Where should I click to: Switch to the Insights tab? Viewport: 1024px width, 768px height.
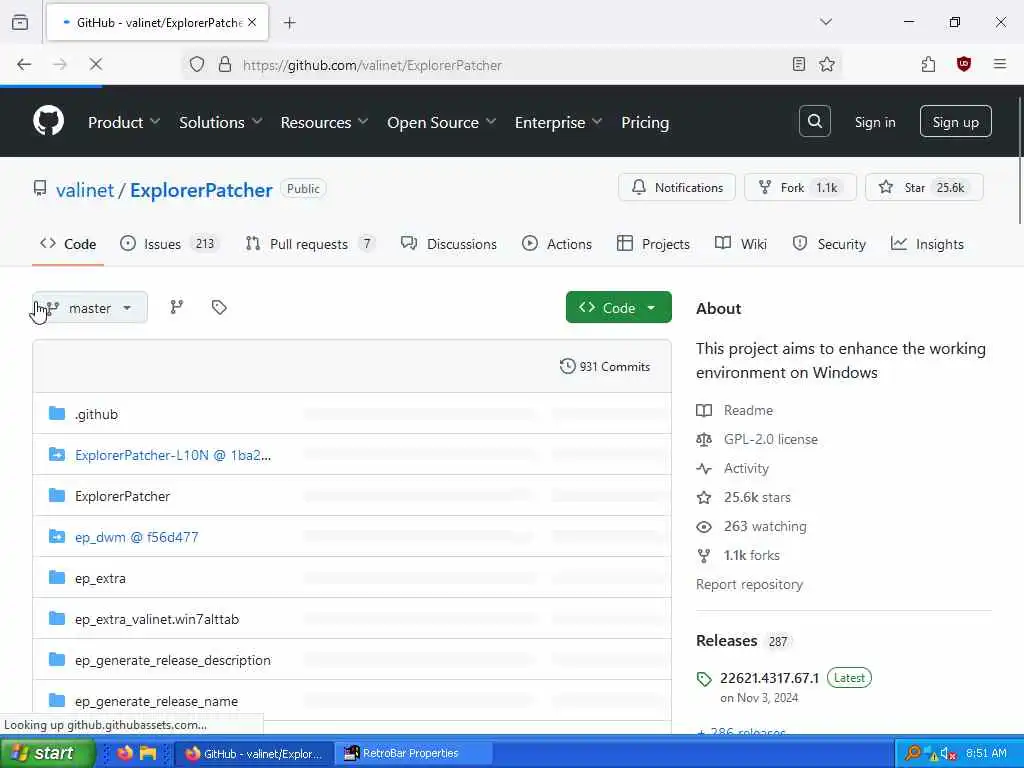point(927,244)
